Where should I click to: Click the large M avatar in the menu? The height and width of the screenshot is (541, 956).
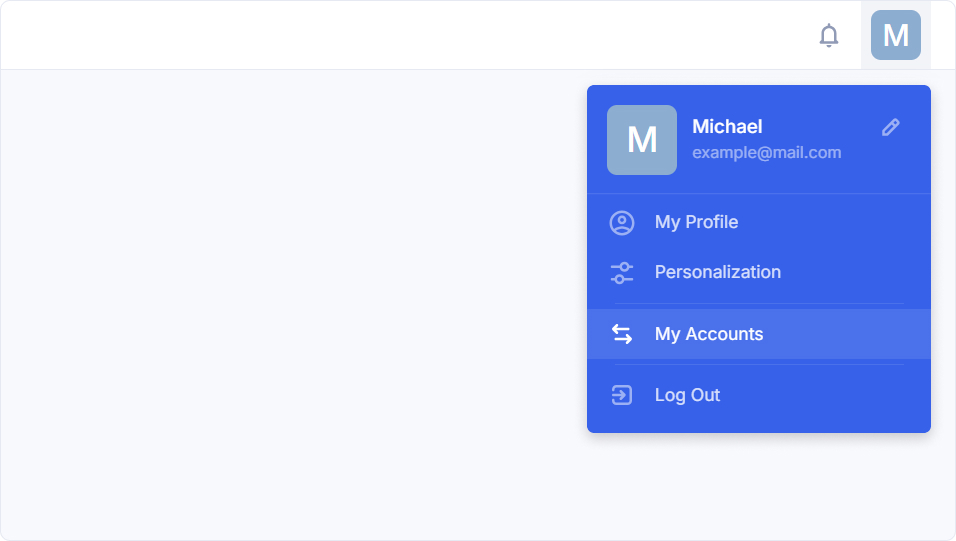(642, 140)
